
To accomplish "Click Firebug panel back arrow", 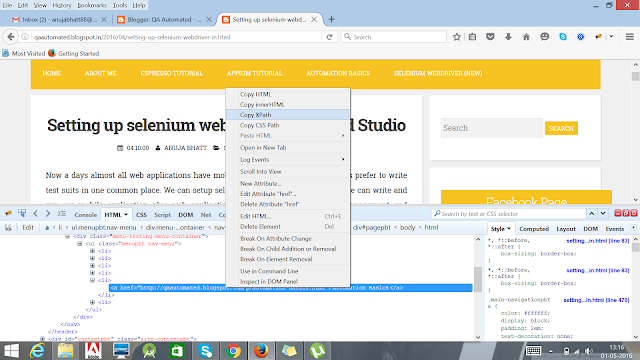I will tap(36, 213).
